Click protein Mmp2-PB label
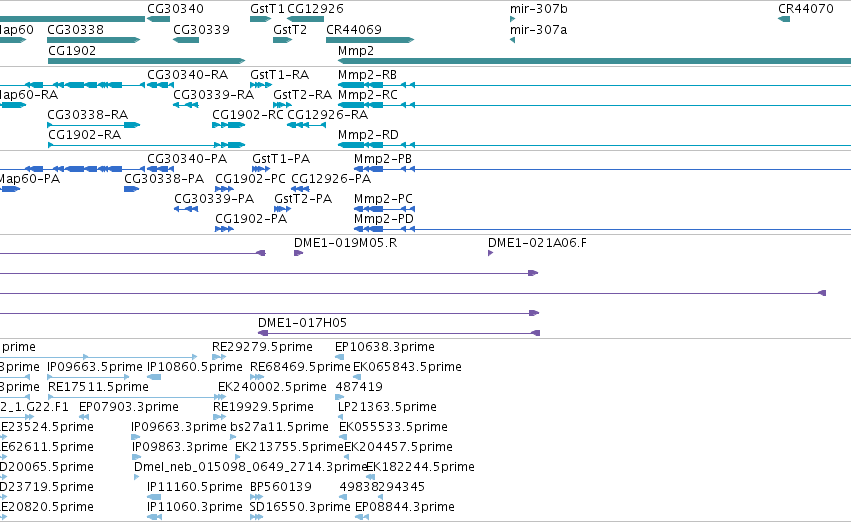 [383, 158]
